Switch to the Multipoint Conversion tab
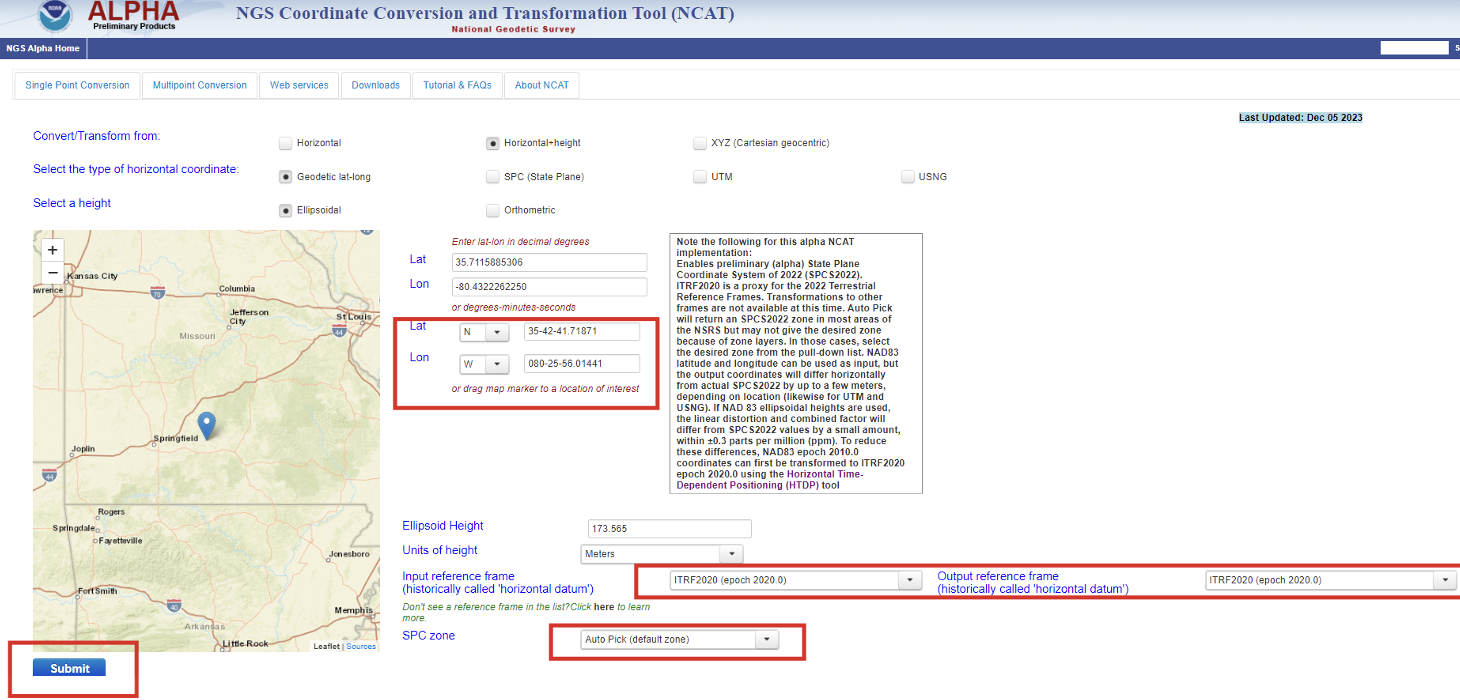The image size is (1460, 700). 200,85
